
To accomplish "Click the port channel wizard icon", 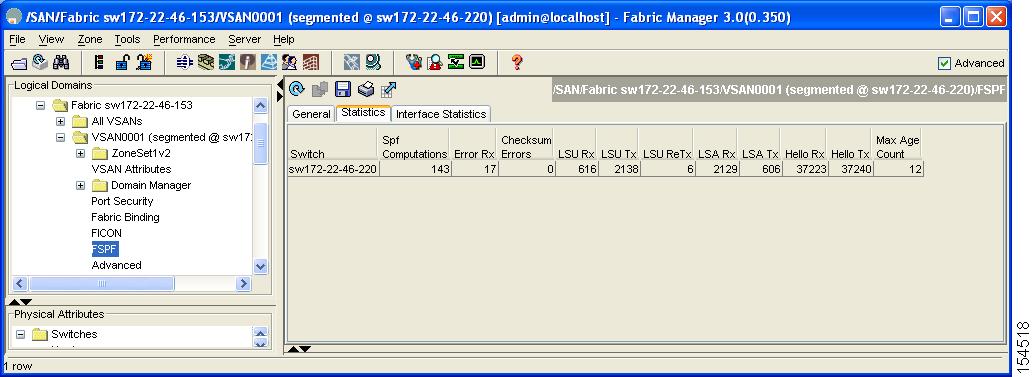I will click(x=185, y=63).
